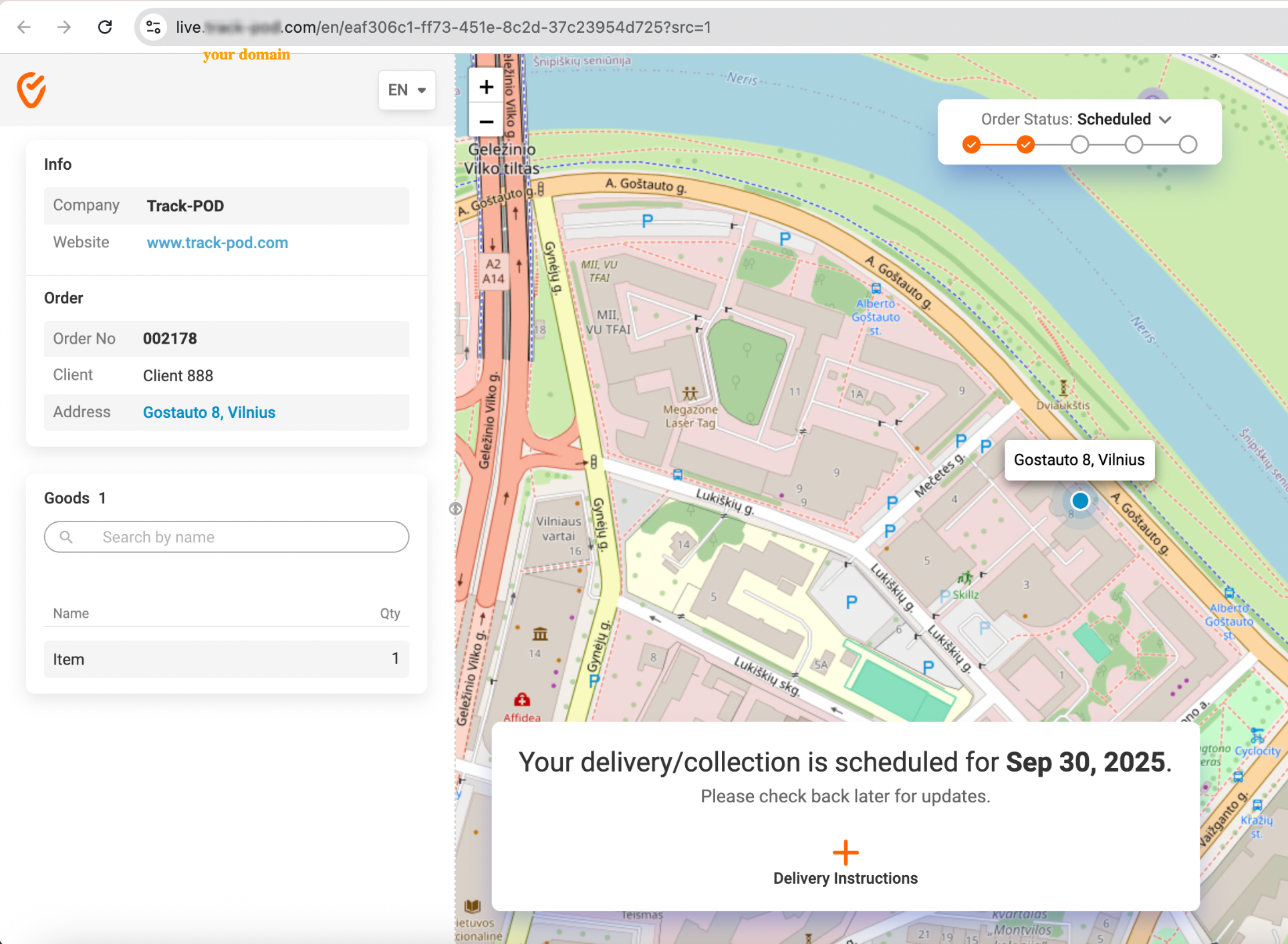Click the blue location marker on map

1079,501
